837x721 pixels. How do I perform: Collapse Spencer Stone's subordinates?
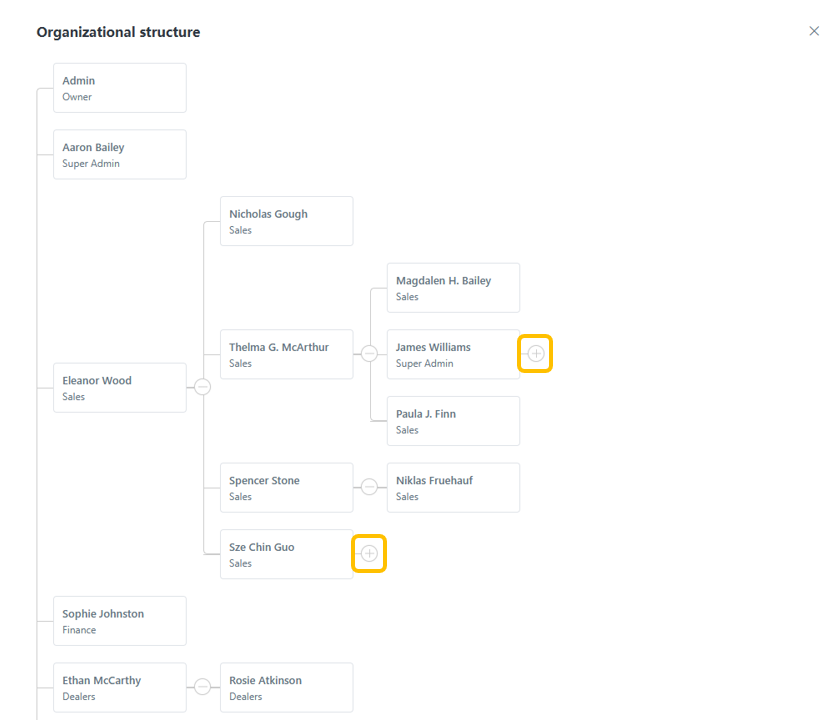(x=369, y=487)
